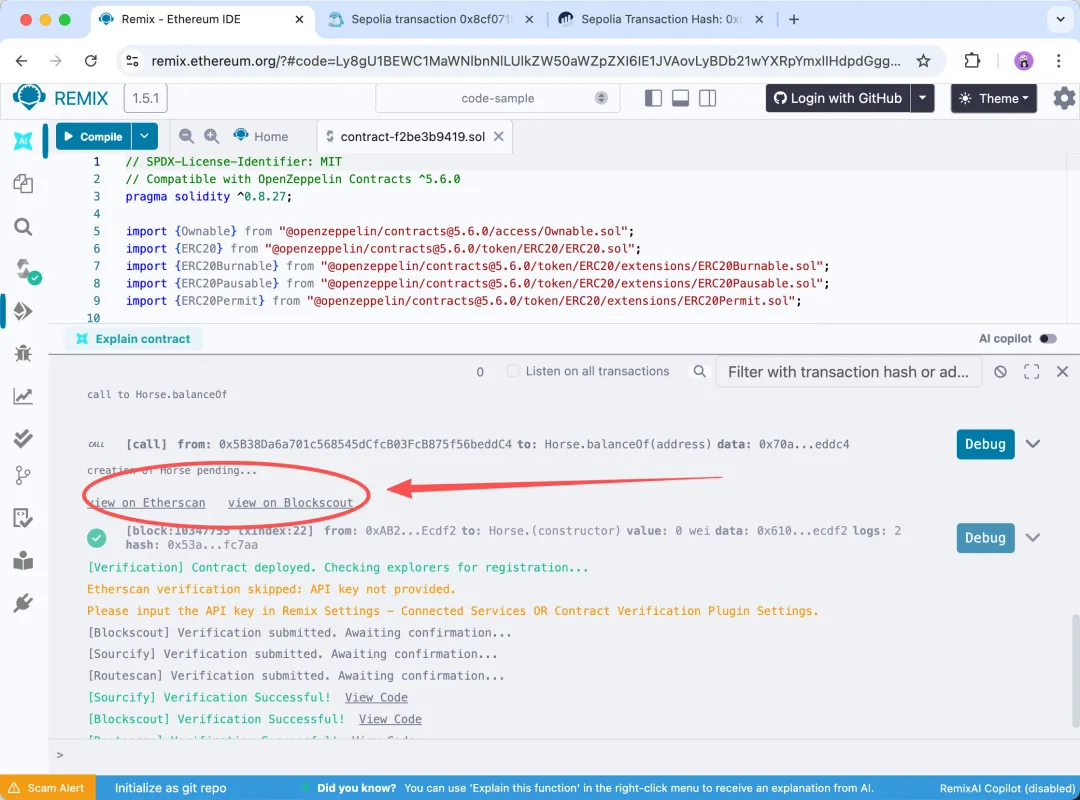Click Explain contract
1080x800 pixels.
(x=134, y=339)
